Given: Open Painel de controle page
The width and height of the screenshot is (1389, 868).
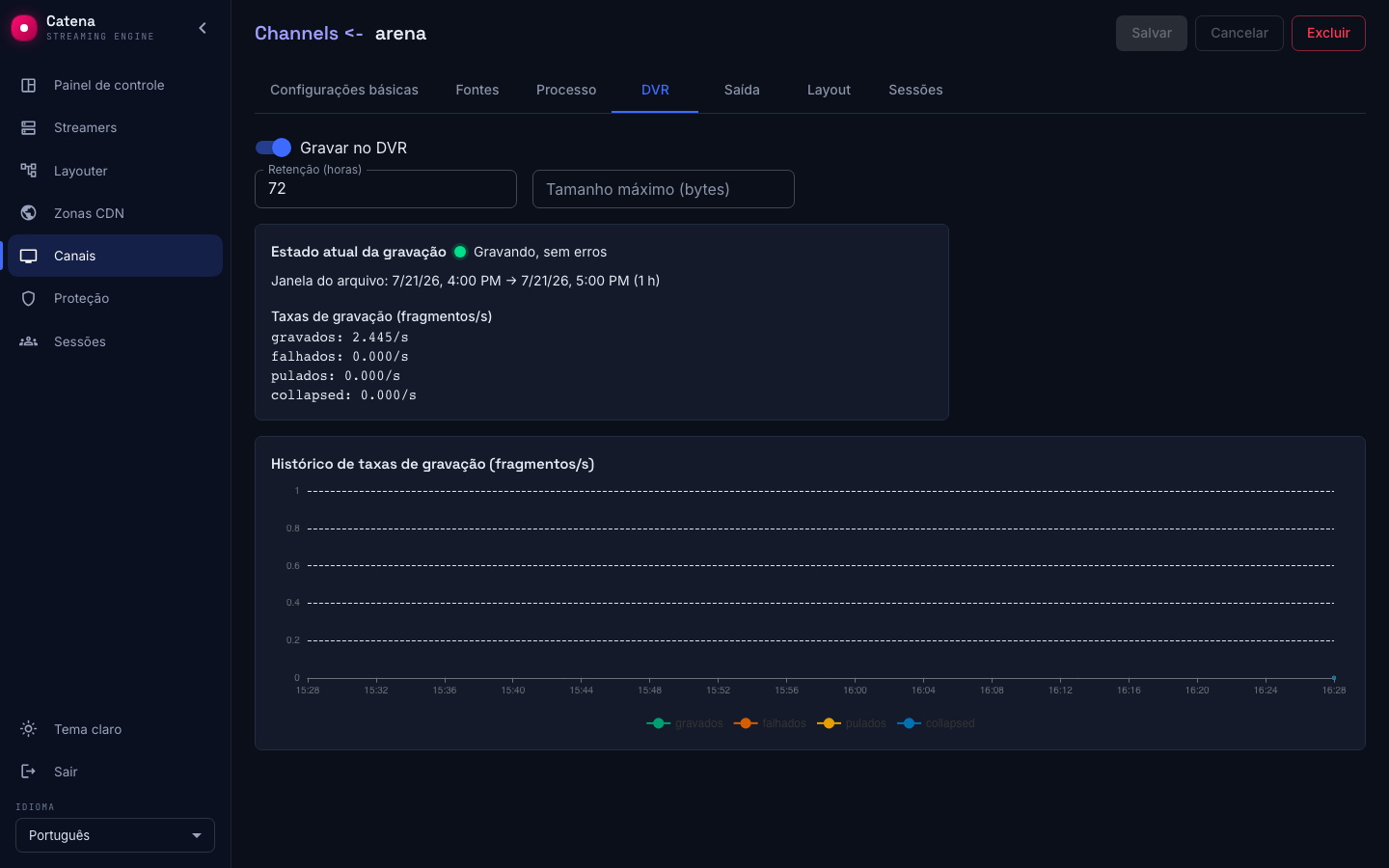Looking at the screenshot, I should point(115,85).
